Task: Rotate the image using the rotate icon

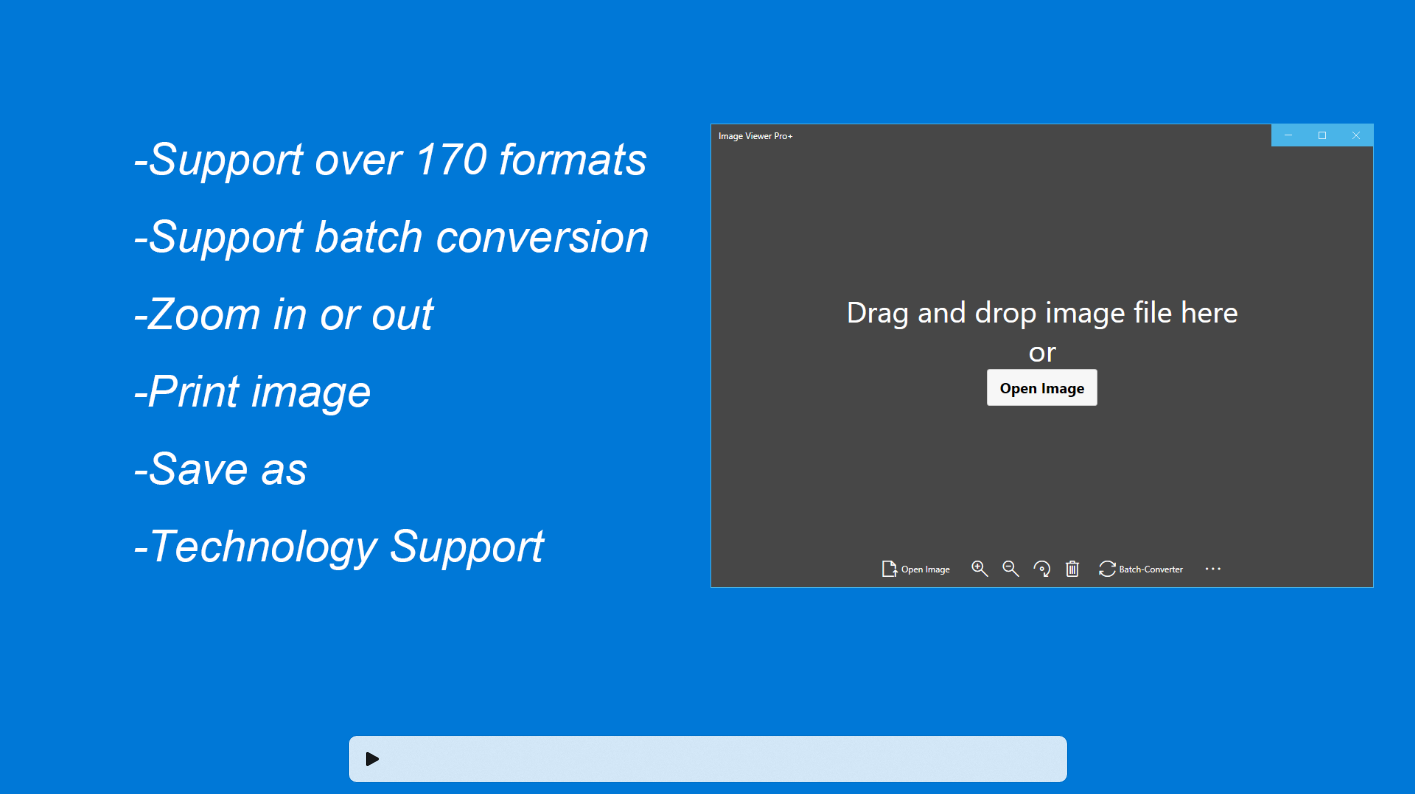Action: click(x=1042, y=569)
